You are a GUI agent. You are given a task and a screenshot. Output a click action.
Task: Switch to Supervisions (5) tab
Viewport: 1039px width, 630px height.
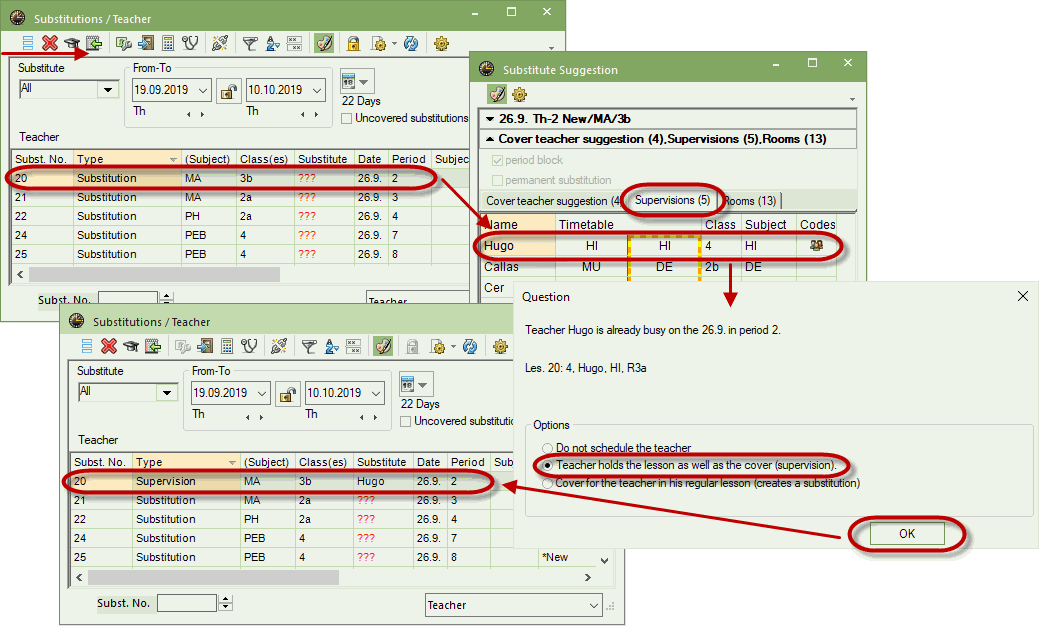[672, 200]
